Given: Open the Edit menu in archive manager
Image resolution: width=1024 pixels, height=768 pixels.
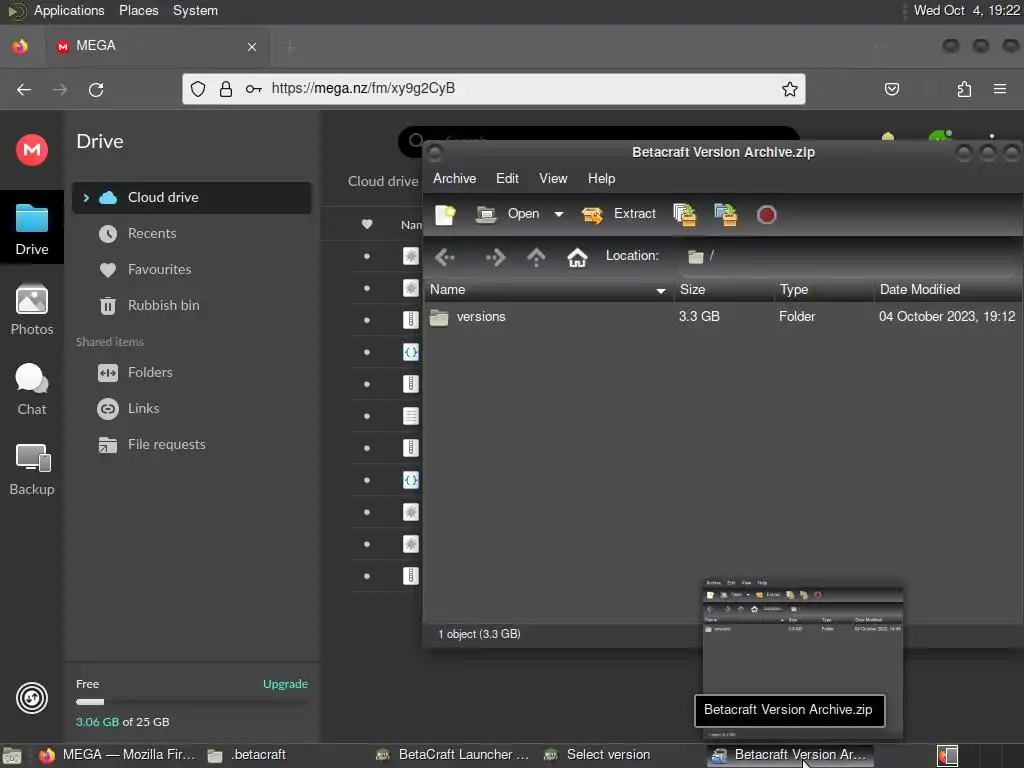Looking at the screenshot, I should click(507, 178).
